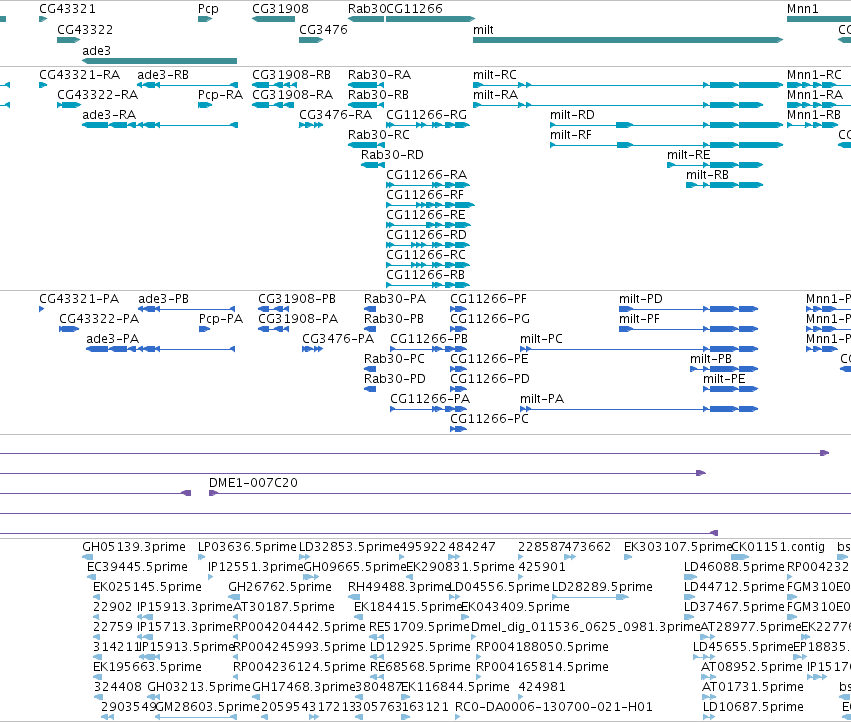851x722 pixels.
Task: Select transcript CG11266-RB
Action: pos(428,286)
